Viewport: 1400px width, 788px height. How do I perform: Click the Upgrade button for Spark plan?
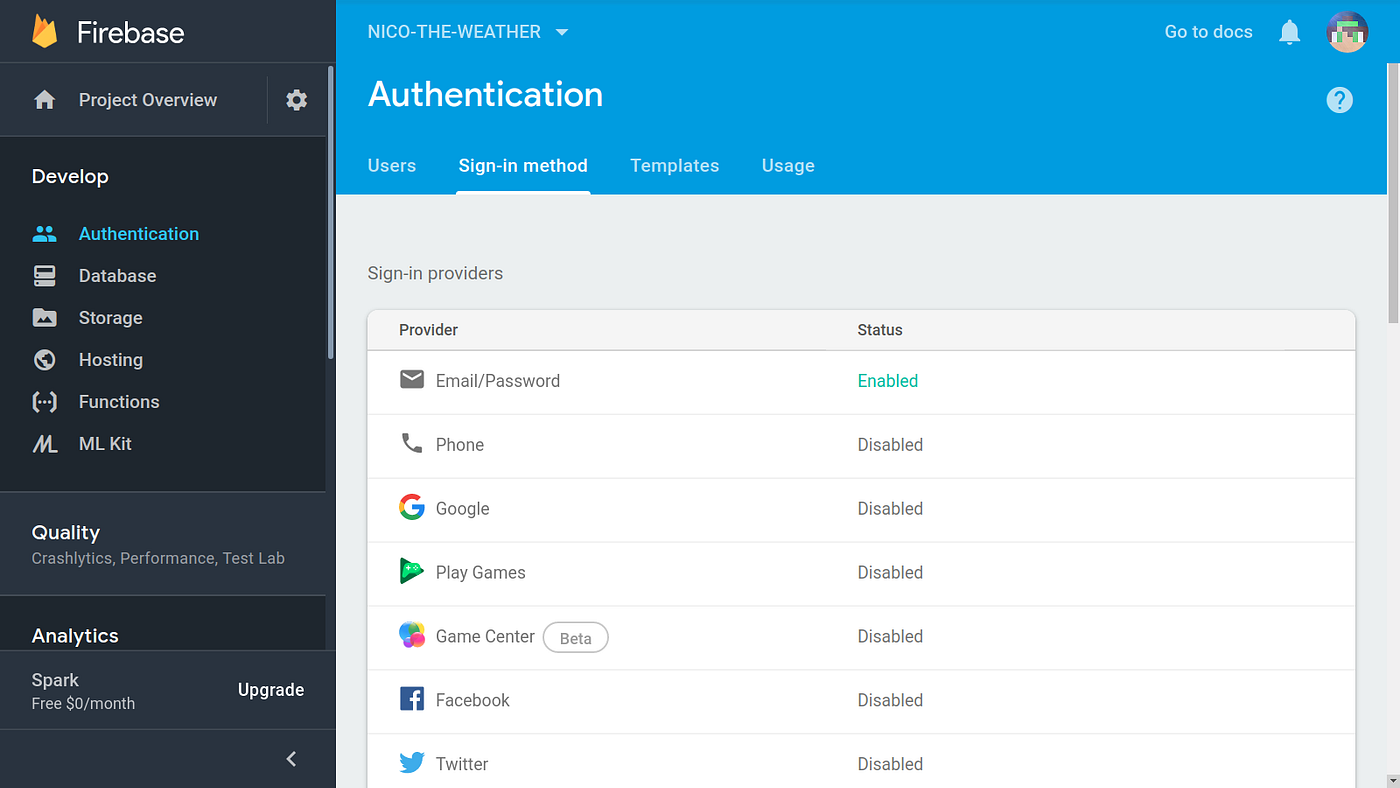(271, 689)
